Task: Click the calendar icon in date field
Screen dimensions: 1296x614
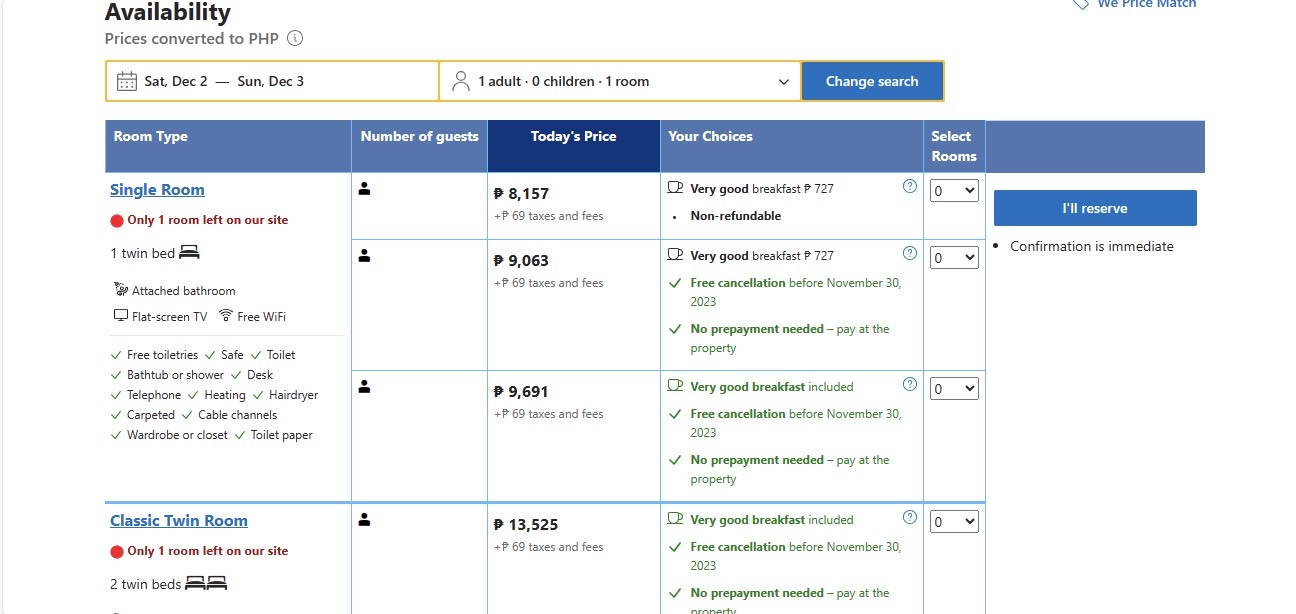Action: [x=127, y=81]
